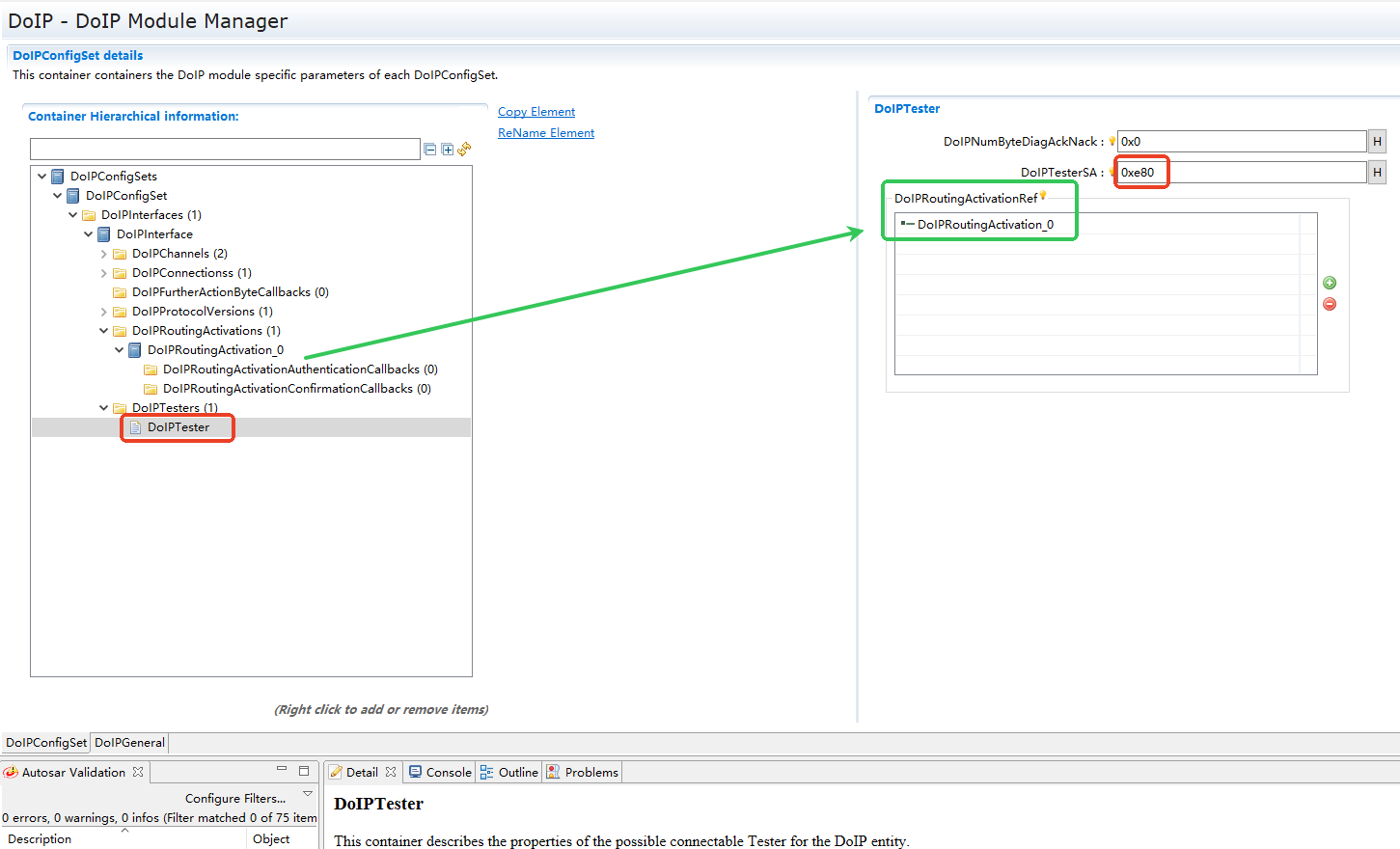Click the lightbulb hint next to DoIPNumByteDiagAckNack

pyautogui.click(x=1112, y=141)
